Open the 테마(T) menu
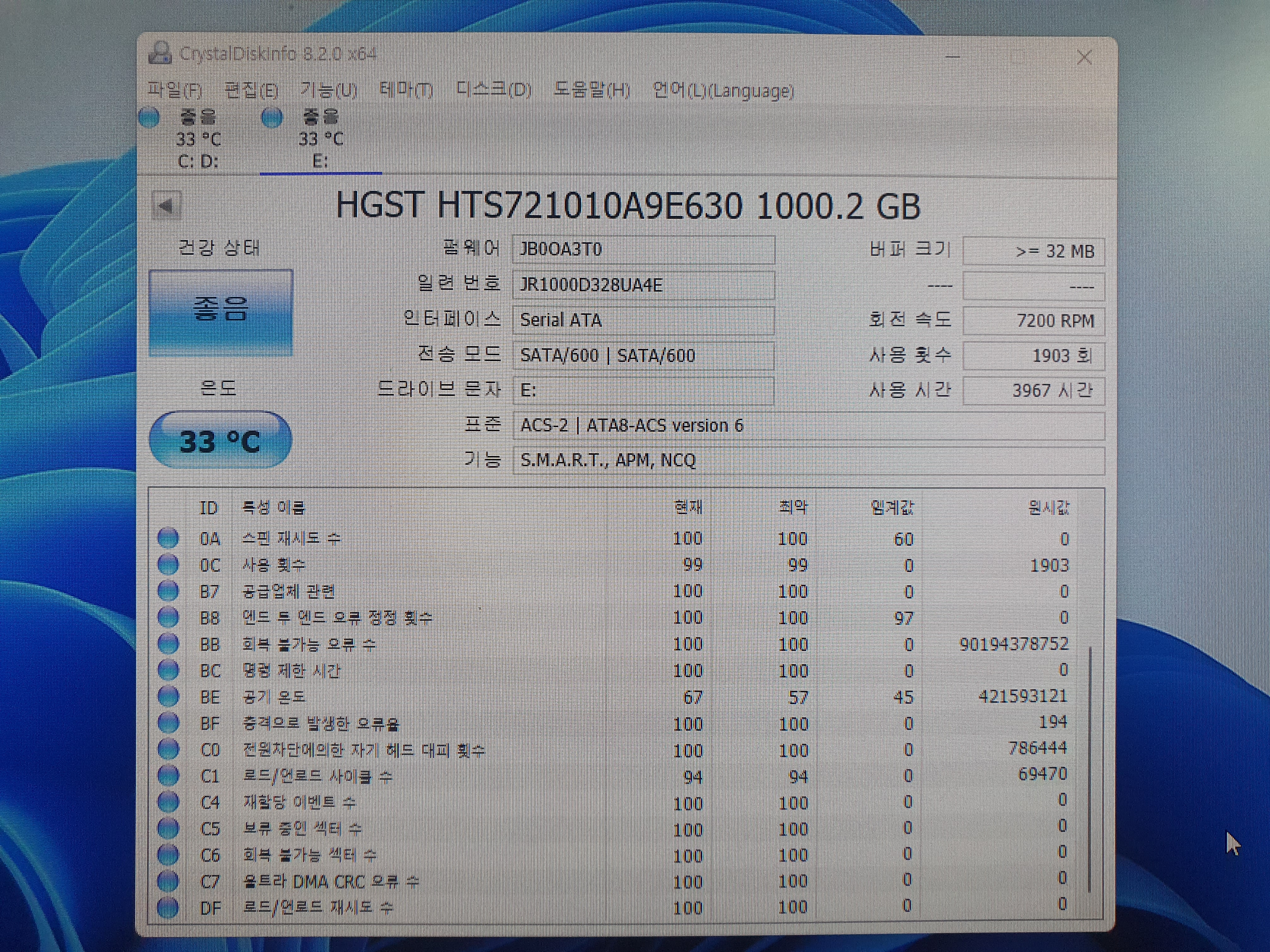This screenshot has height=952, width=1270. tap(406, 90)
